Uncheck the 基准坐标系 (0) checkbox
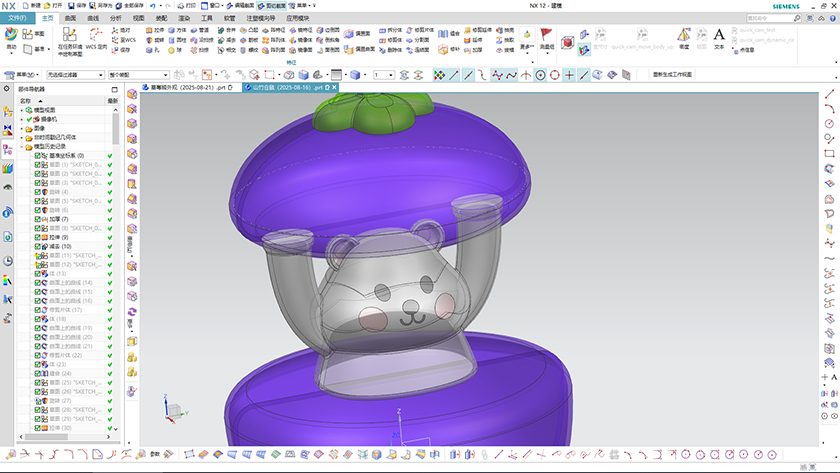 [38, 156]
